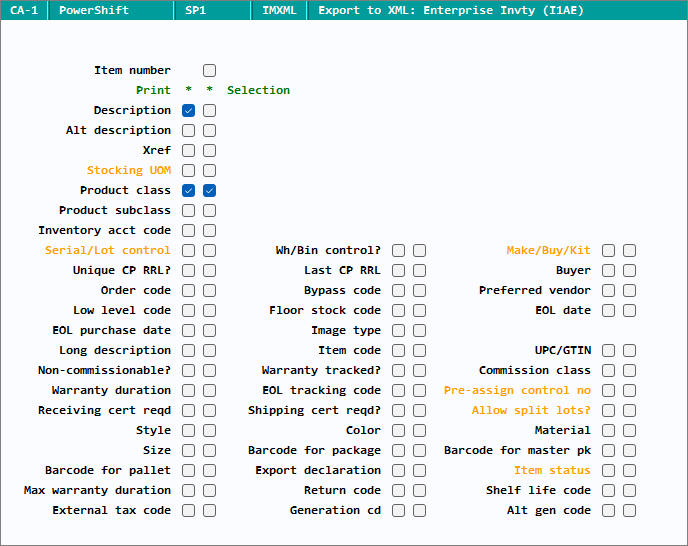Enable print for EOL tracking code
The height and width of the screenshot is (546, 688).
pyautogui.click(x=398, y=390)
